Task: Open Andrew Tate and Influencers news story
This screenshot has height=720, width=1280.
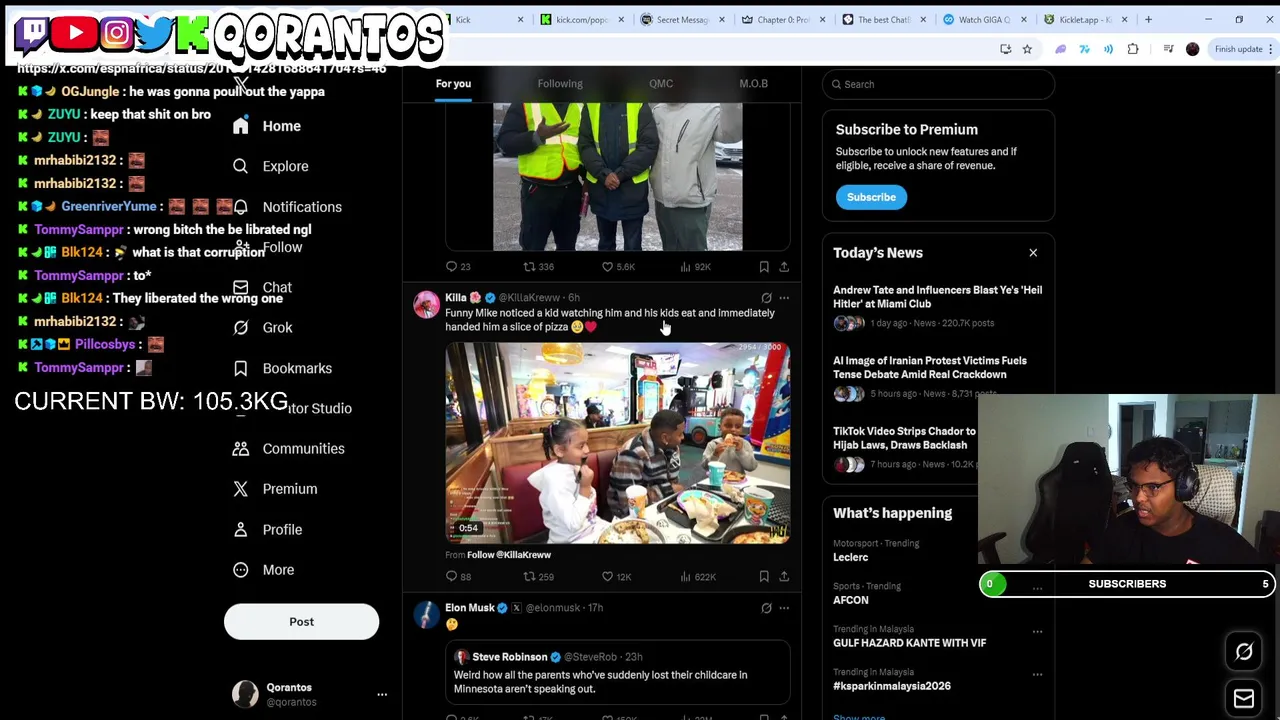Action: pyautogui.click(x=937, y=306)
